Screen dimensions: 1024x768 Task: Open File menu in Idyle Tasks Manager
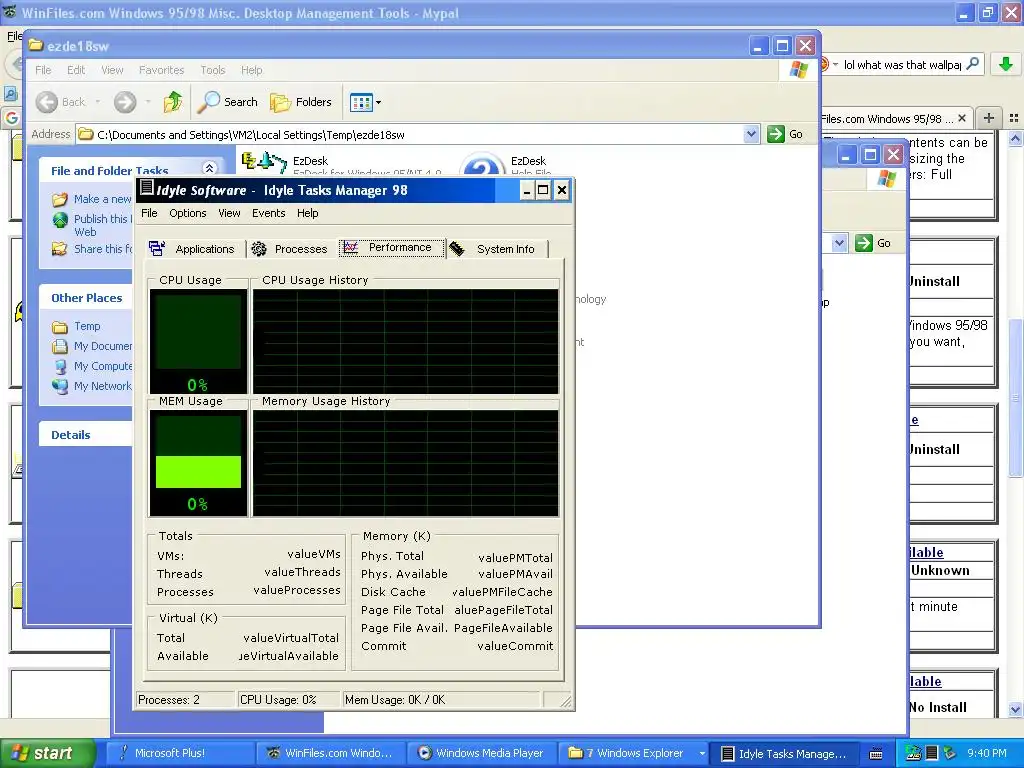pyautogui.click(x=149, y=213)
